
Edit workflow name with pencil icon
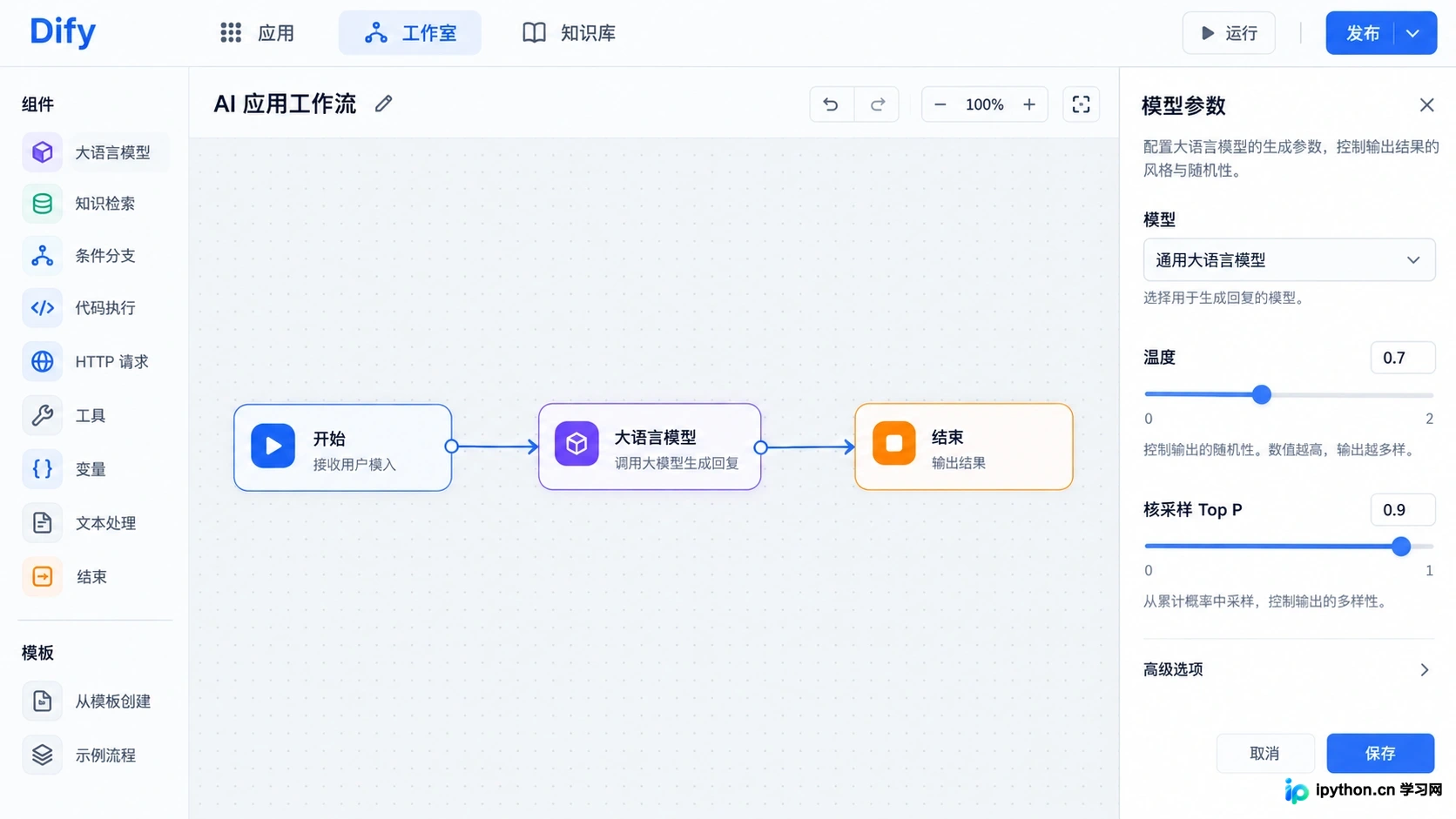point(383,104)
